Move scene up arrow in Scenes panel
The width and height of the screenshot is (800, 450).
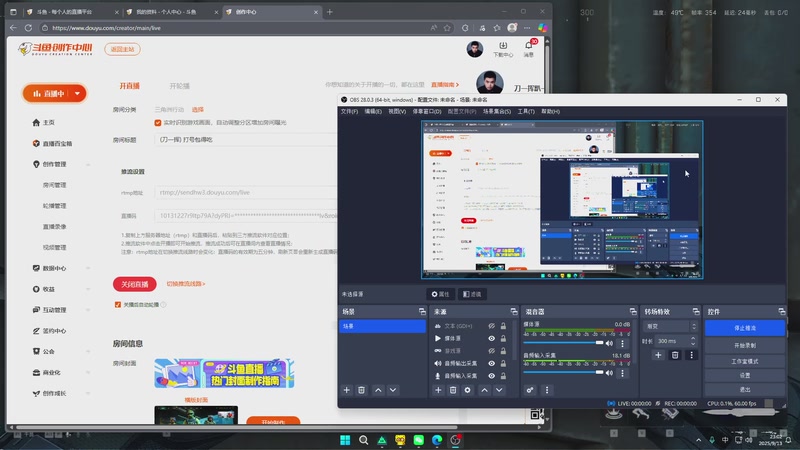click(x=378, y=390)
